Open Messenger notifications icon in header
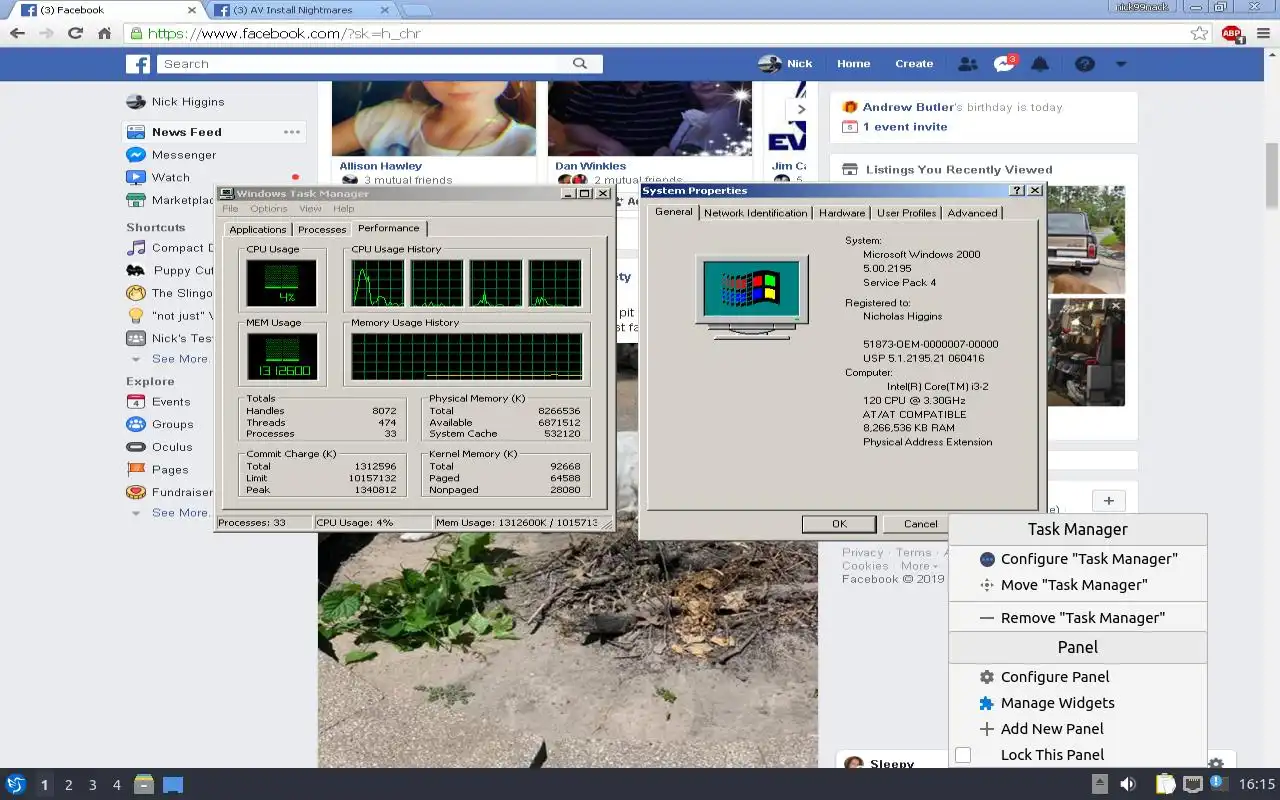Viewport: 1280px width, 800px height. click(x=1004, y=64)
